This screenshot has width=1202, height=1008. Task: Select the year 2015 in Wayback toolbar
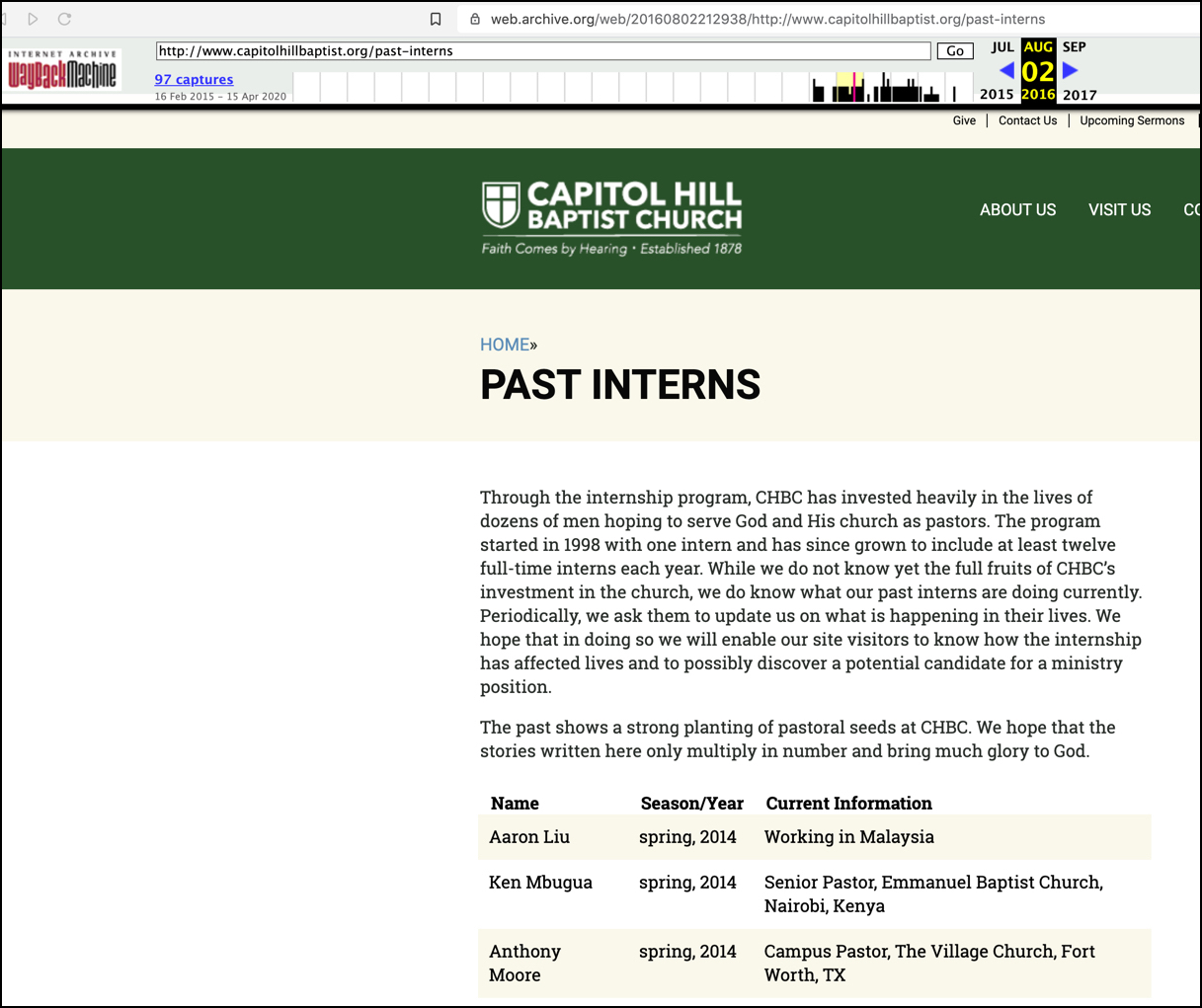click(997, 95)
